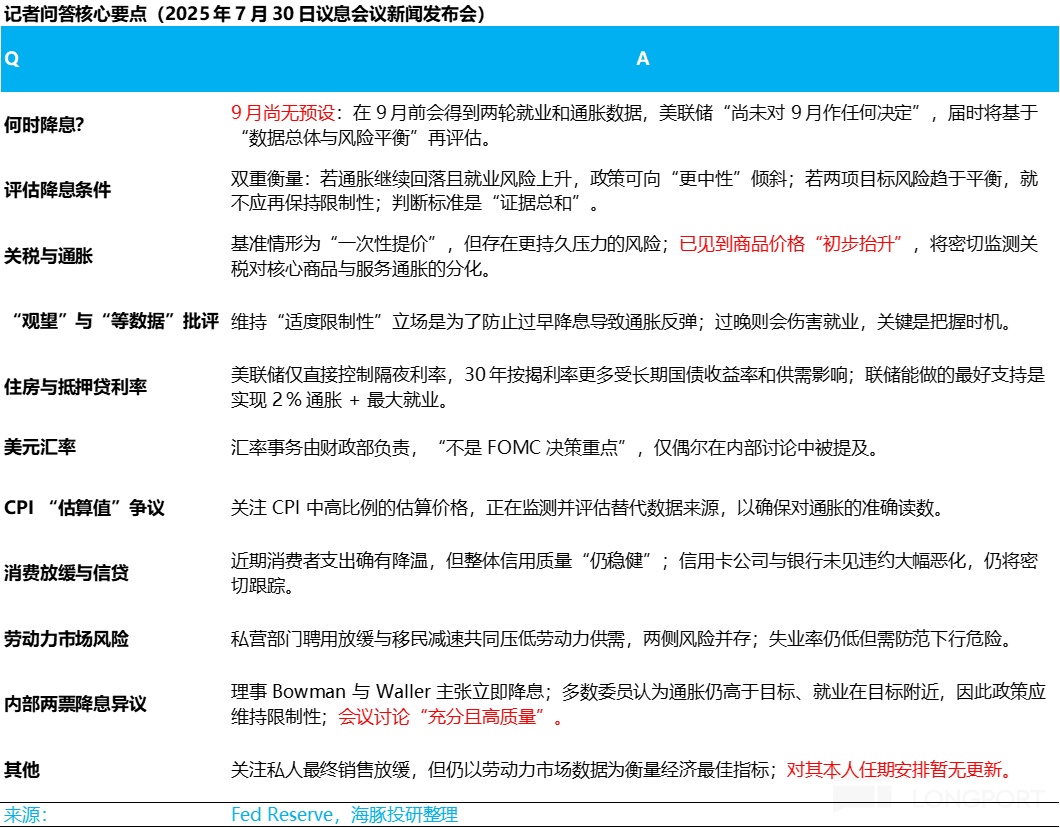This screenshot has height=828, width=1060.
Task: Select the 内部两票降息异议 row label
Action: click(x=75, y=704)
